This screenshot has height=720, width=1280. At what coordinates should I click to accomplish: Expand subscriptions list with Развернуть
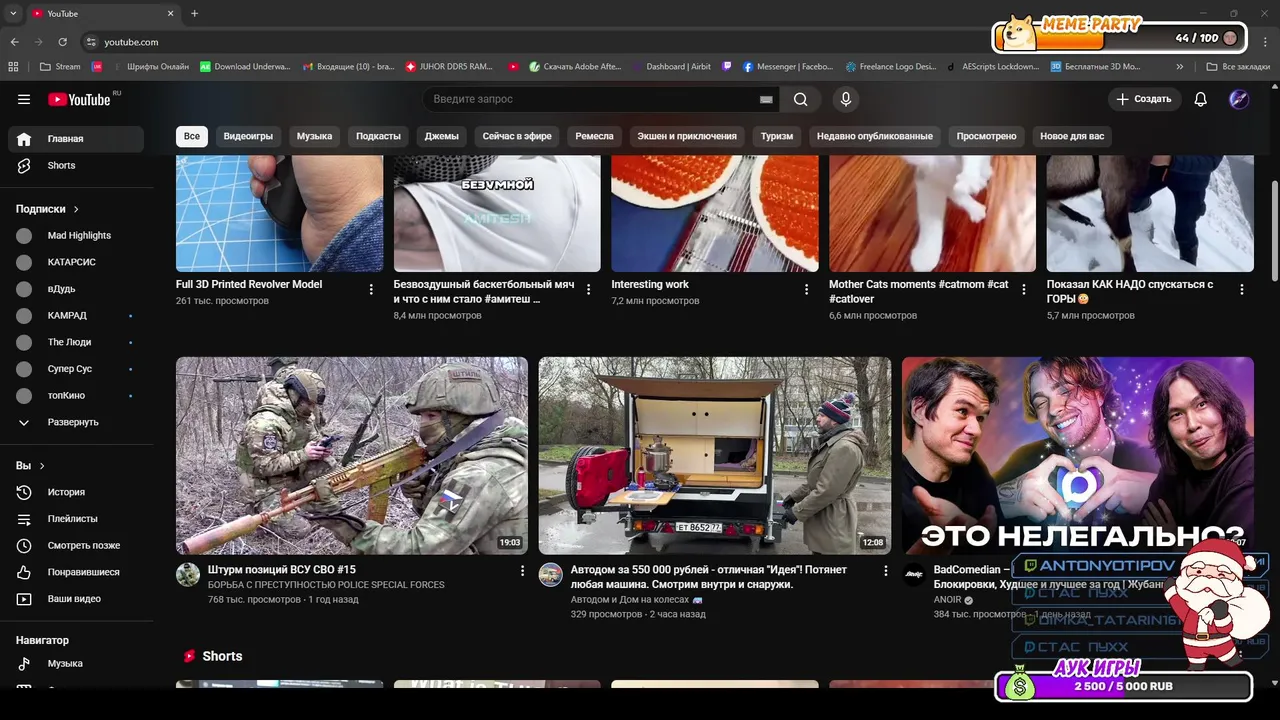tap(76, 422)
